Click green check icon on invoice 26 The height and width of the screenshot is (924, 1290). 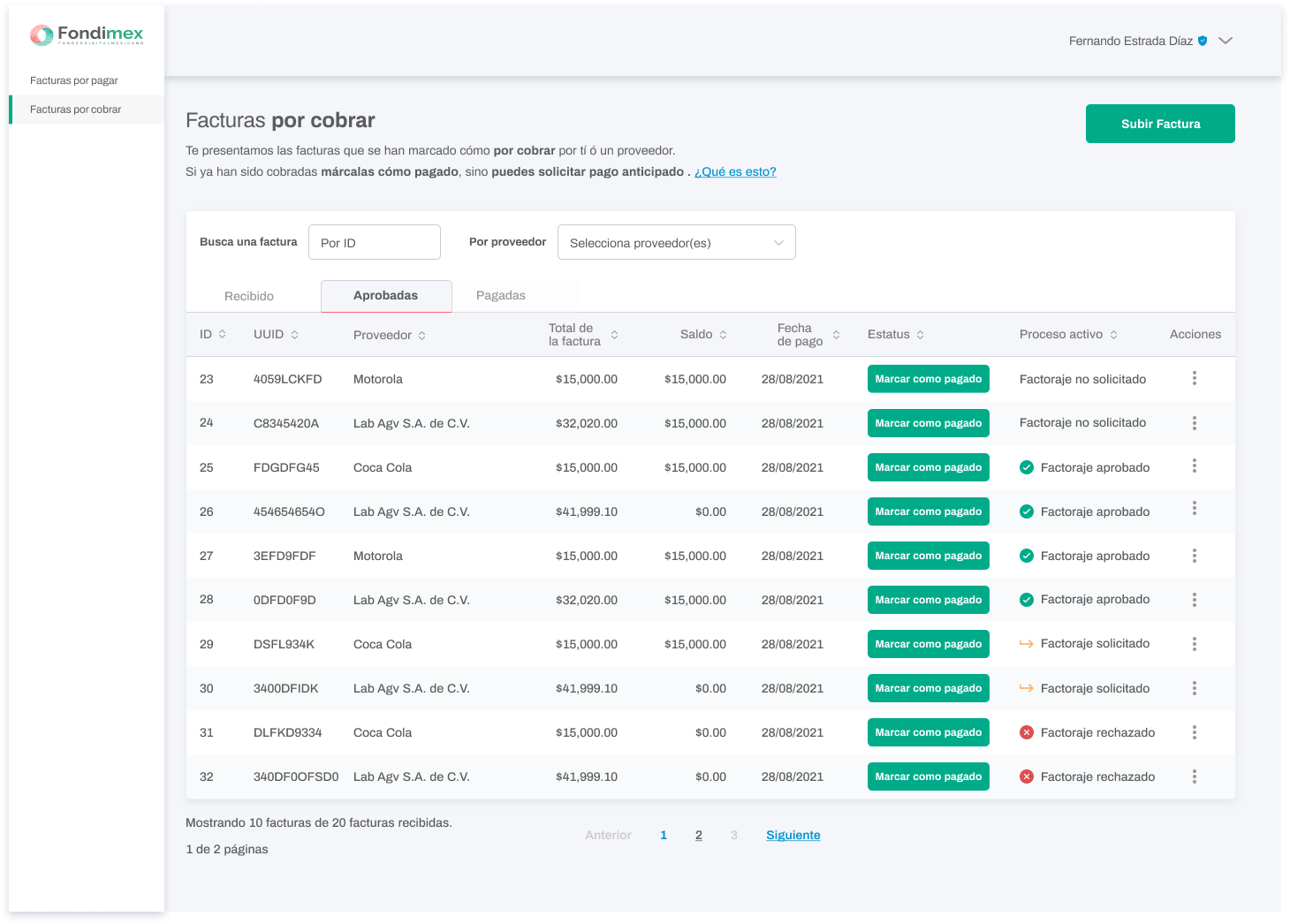click(x=1027, y=511)
